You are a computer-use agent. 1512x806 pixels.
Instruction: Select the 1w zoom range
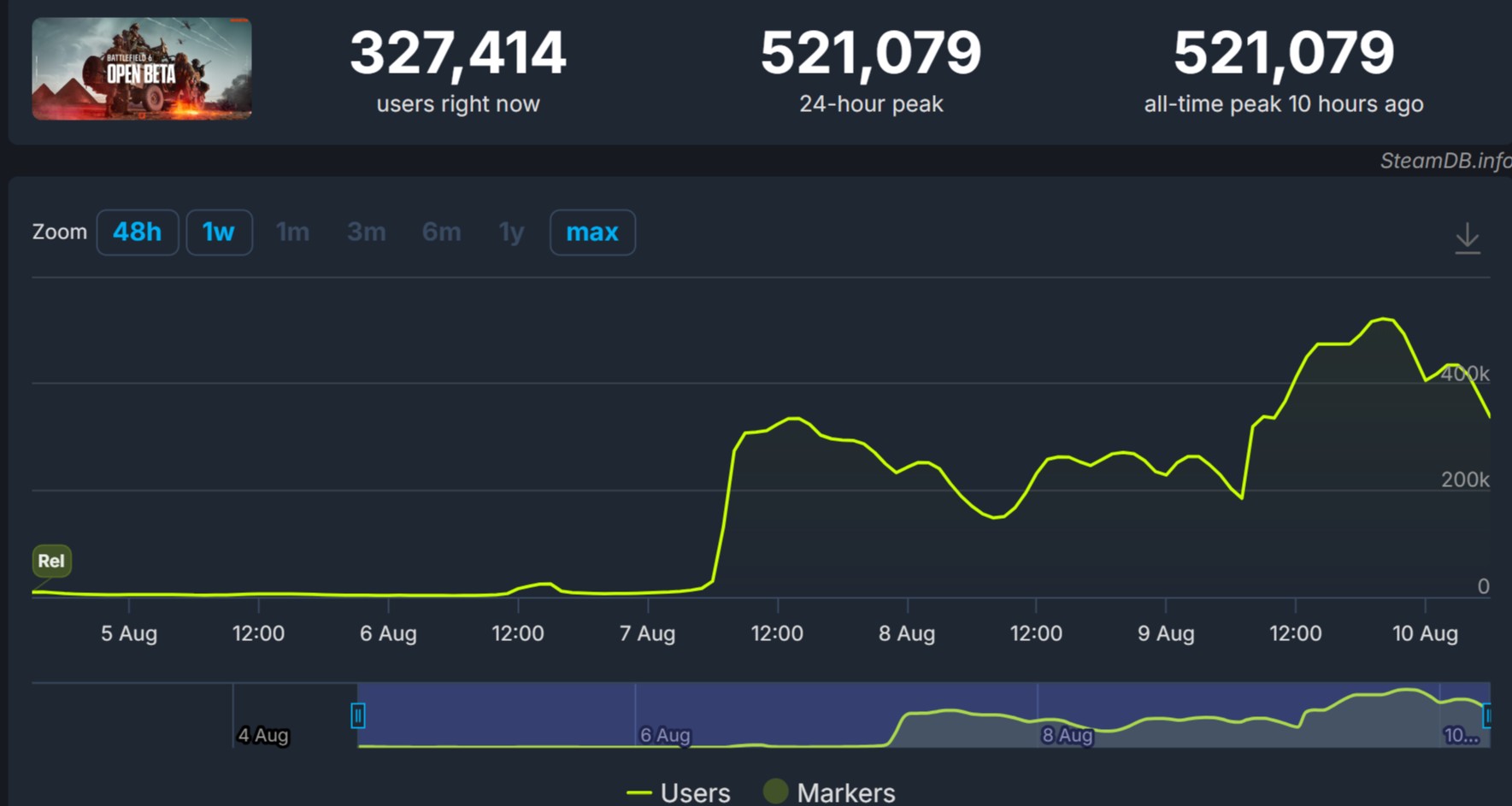pyautogui.click(x=219, y=232)
